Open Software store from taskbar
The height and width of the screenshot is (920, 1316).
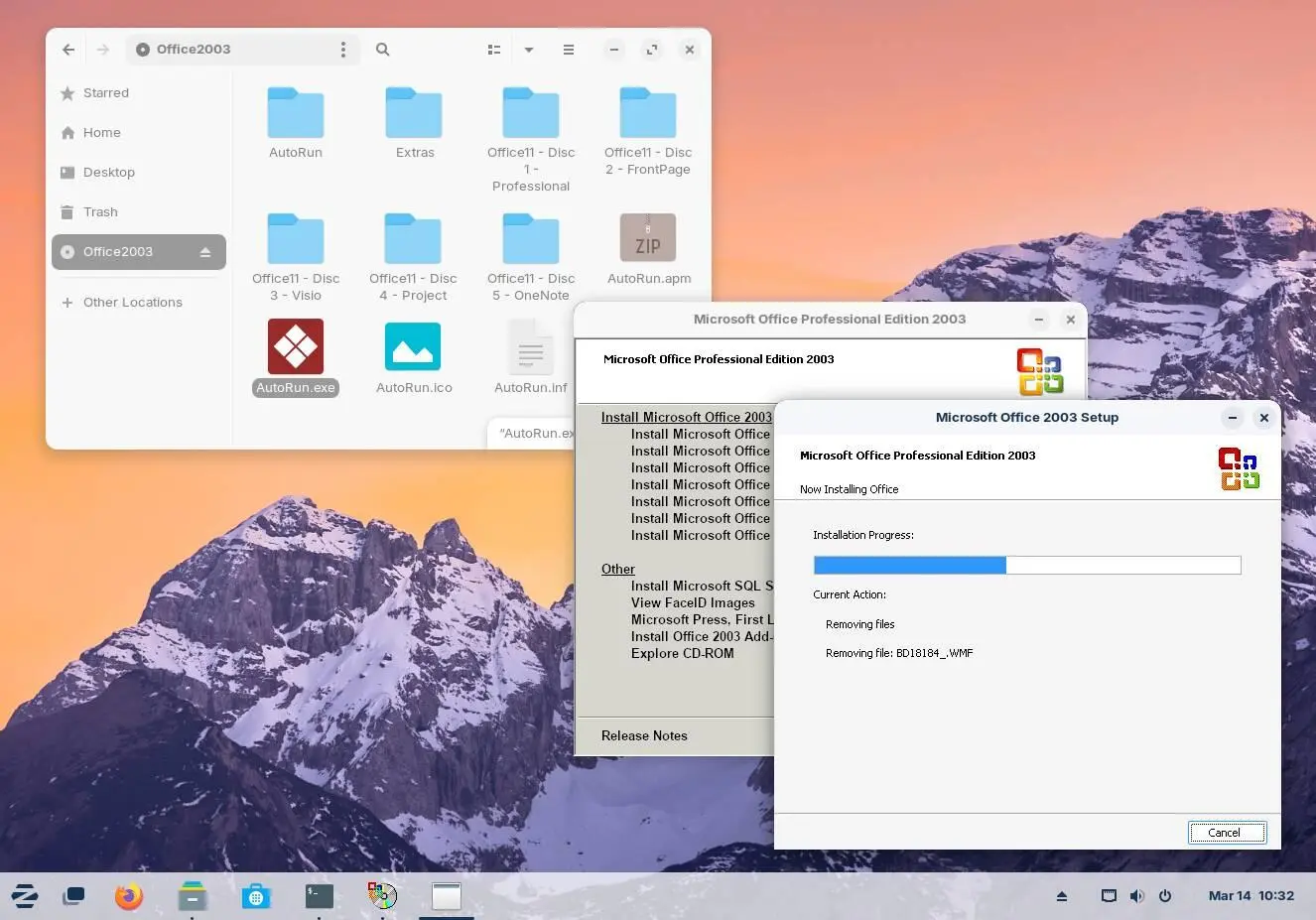pos(256,897)
